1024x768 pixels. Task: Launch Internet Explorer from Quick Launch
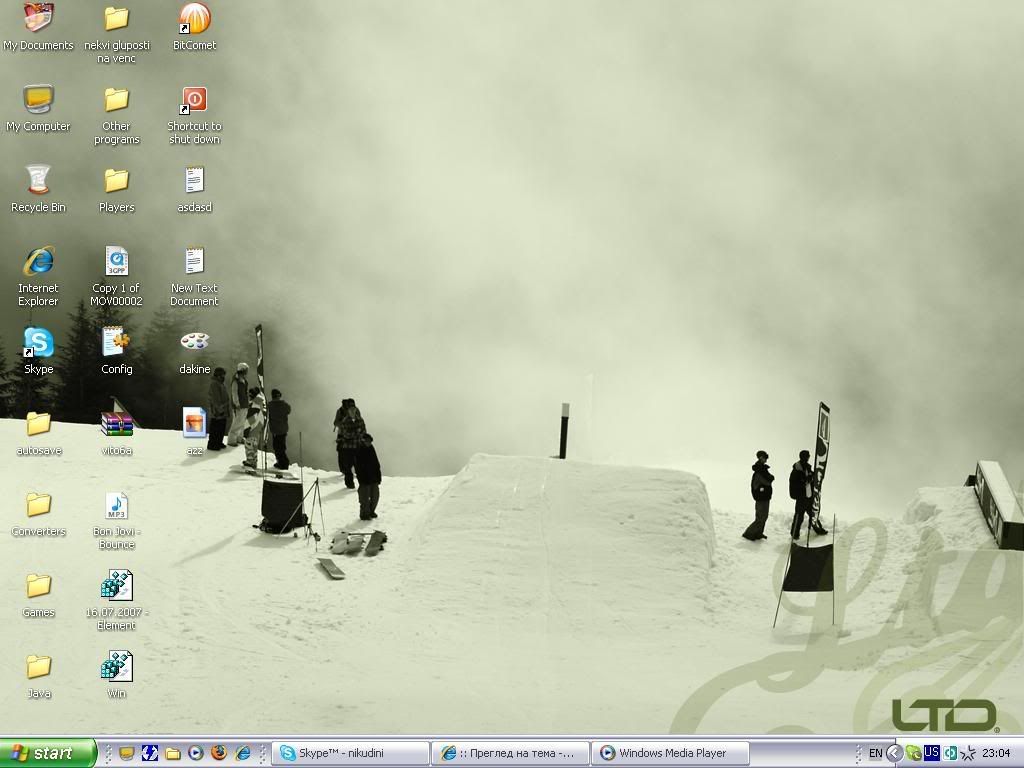(242, 753)
